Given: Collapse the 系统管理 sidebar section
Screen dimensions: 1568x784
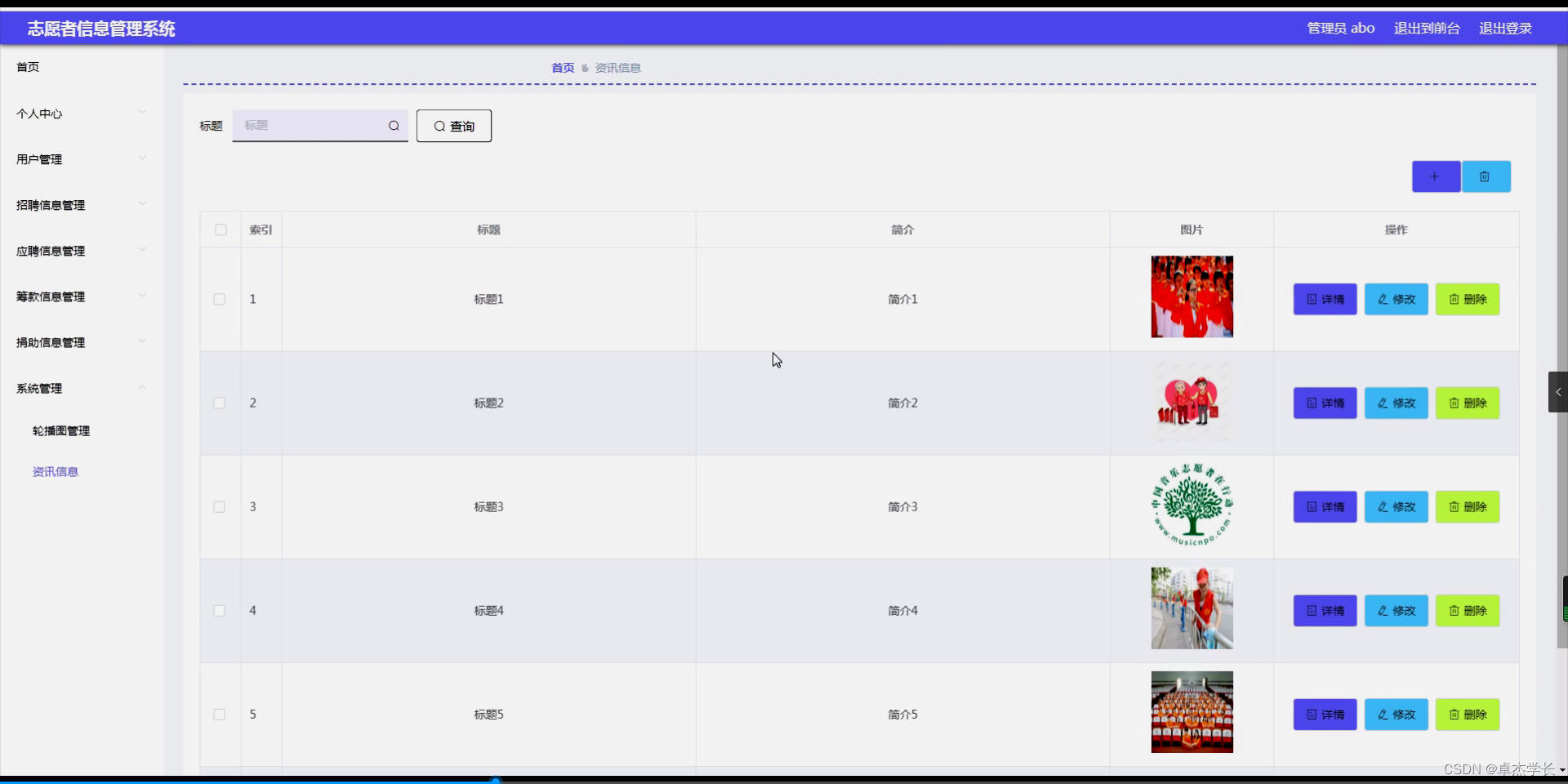Looking at the screenshot, I should 39,389.
